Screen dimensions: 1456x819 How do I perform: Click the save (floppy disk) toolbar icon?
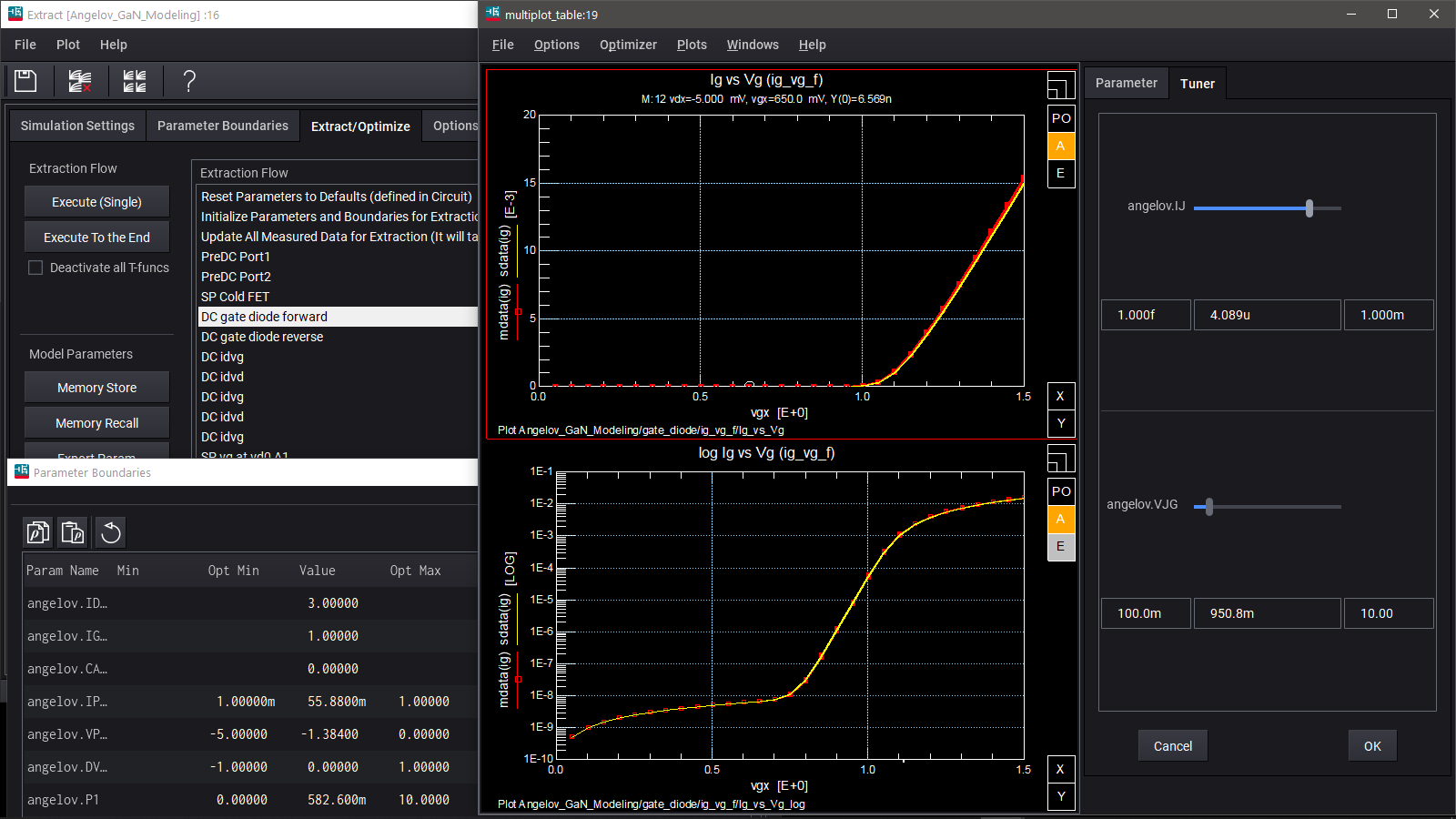(x=25, y=81)
